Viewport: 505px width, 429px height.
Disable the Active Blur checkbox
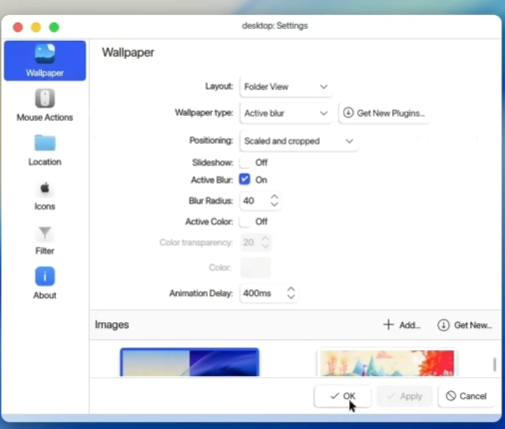(x=244, y=179)
